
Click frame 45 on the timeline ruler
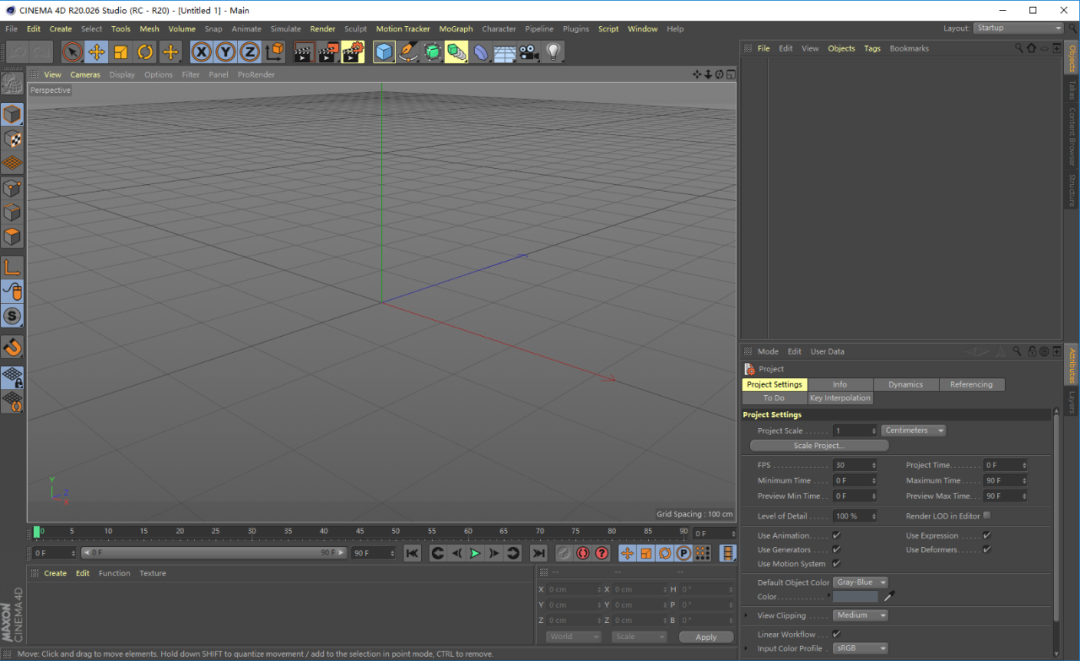pos(360,532)
